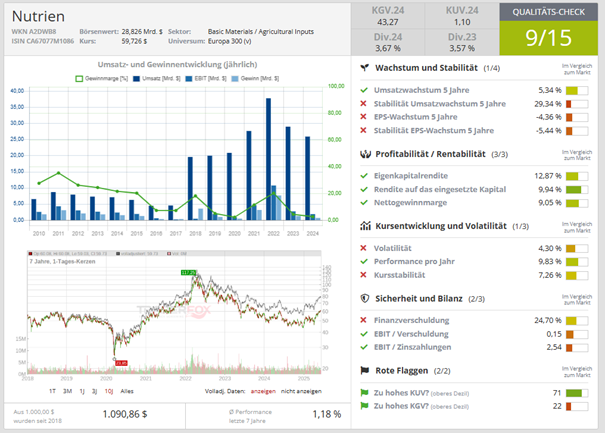Image resolution: width=605 pixels, height=433 pixels.
Task: Click the market comparison bar for Umsatzwachstum 5 Jahre
Action: click(577, 91)
